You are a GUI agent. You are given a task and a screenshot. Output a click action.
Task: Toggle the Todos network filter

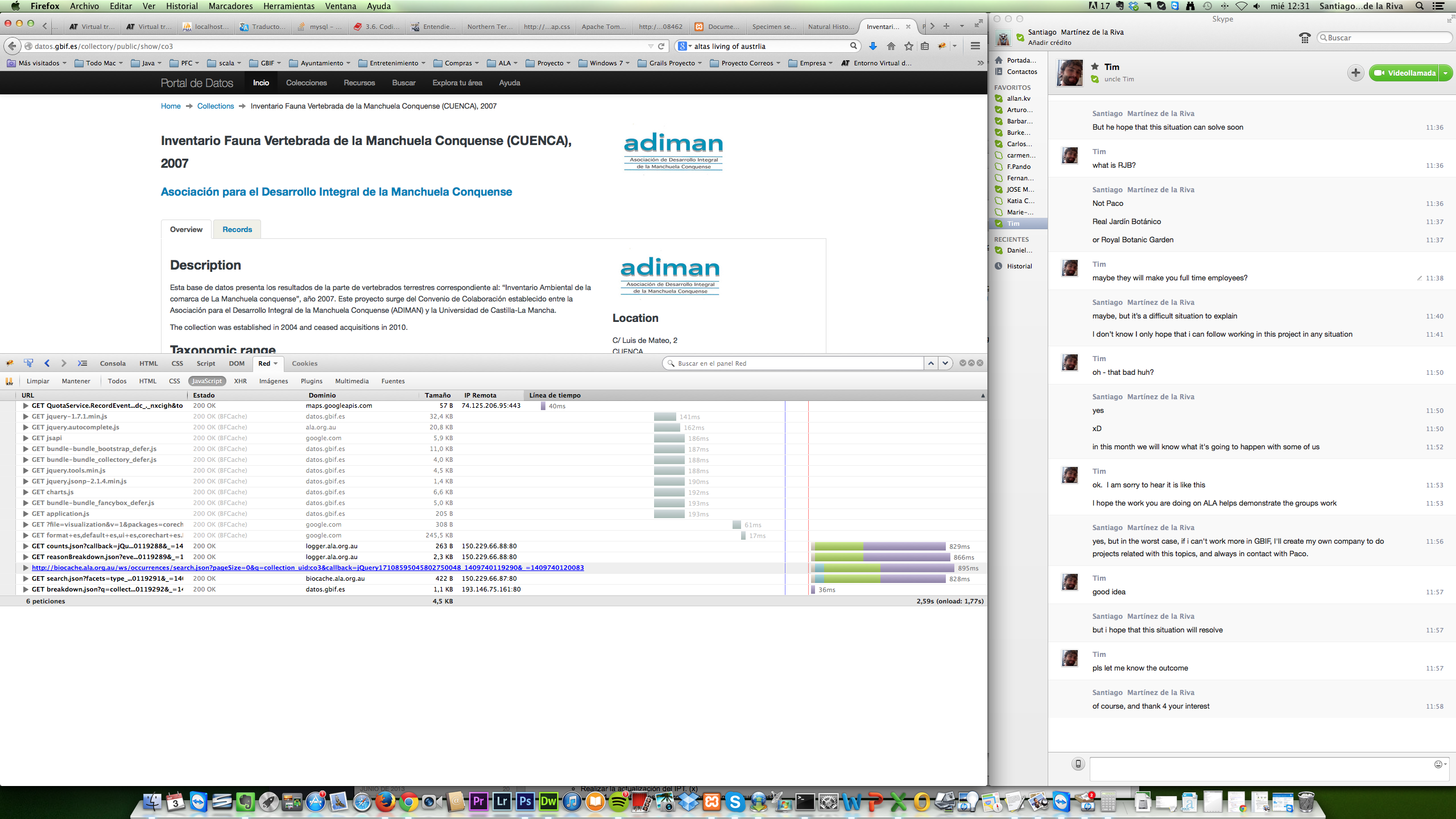click(x=117, y=381)
